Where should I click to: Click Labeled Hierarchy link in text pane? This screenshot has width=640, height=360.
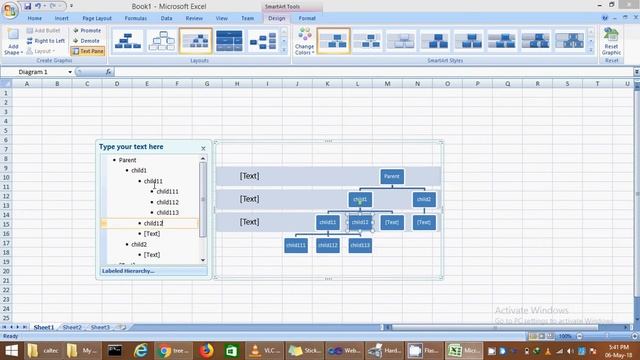point(128,271)
